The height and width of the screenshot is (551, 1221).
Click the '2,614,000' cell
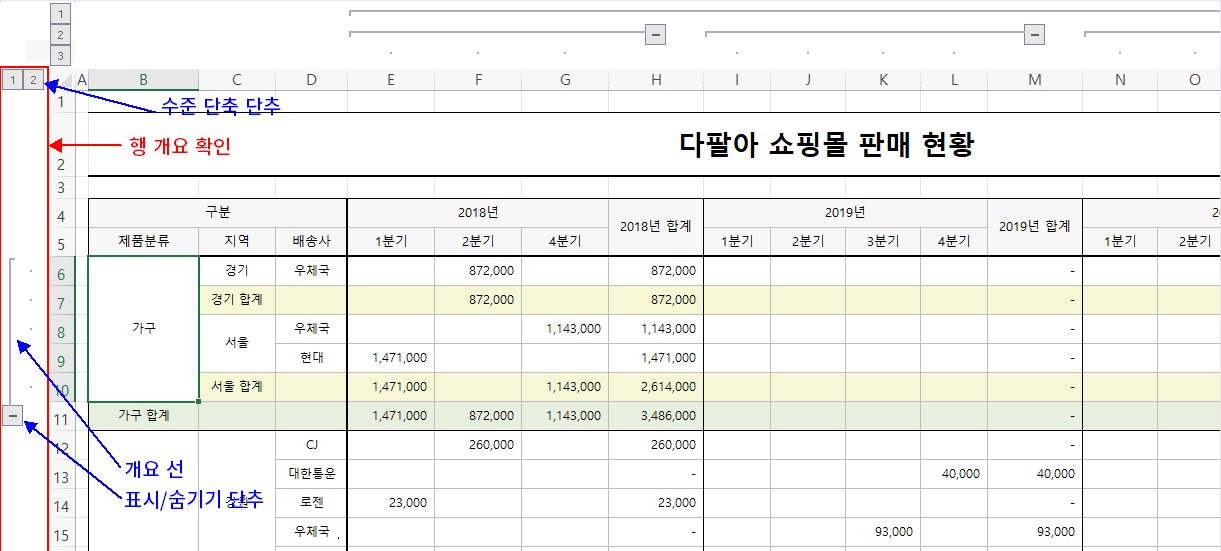(x=656, y=386)
